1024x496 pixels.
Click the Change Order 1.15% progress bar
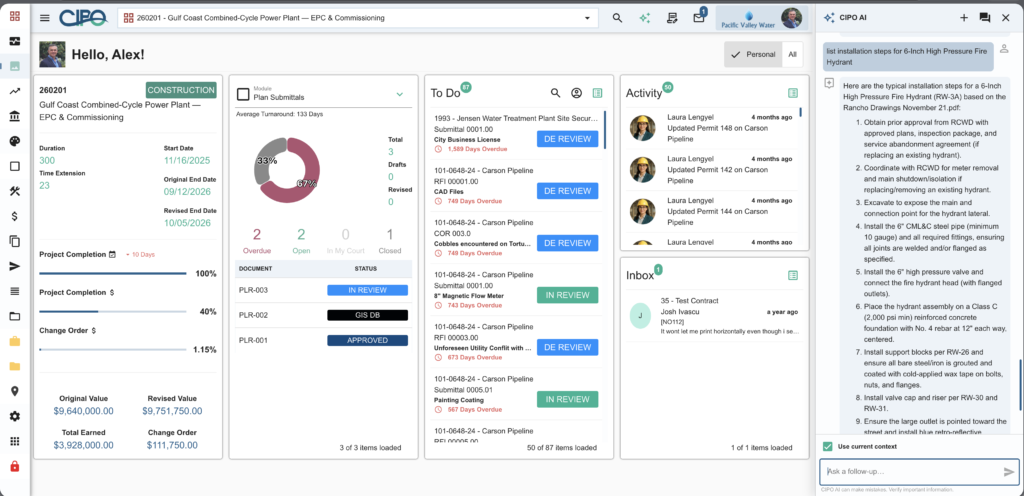coord(112,350)
